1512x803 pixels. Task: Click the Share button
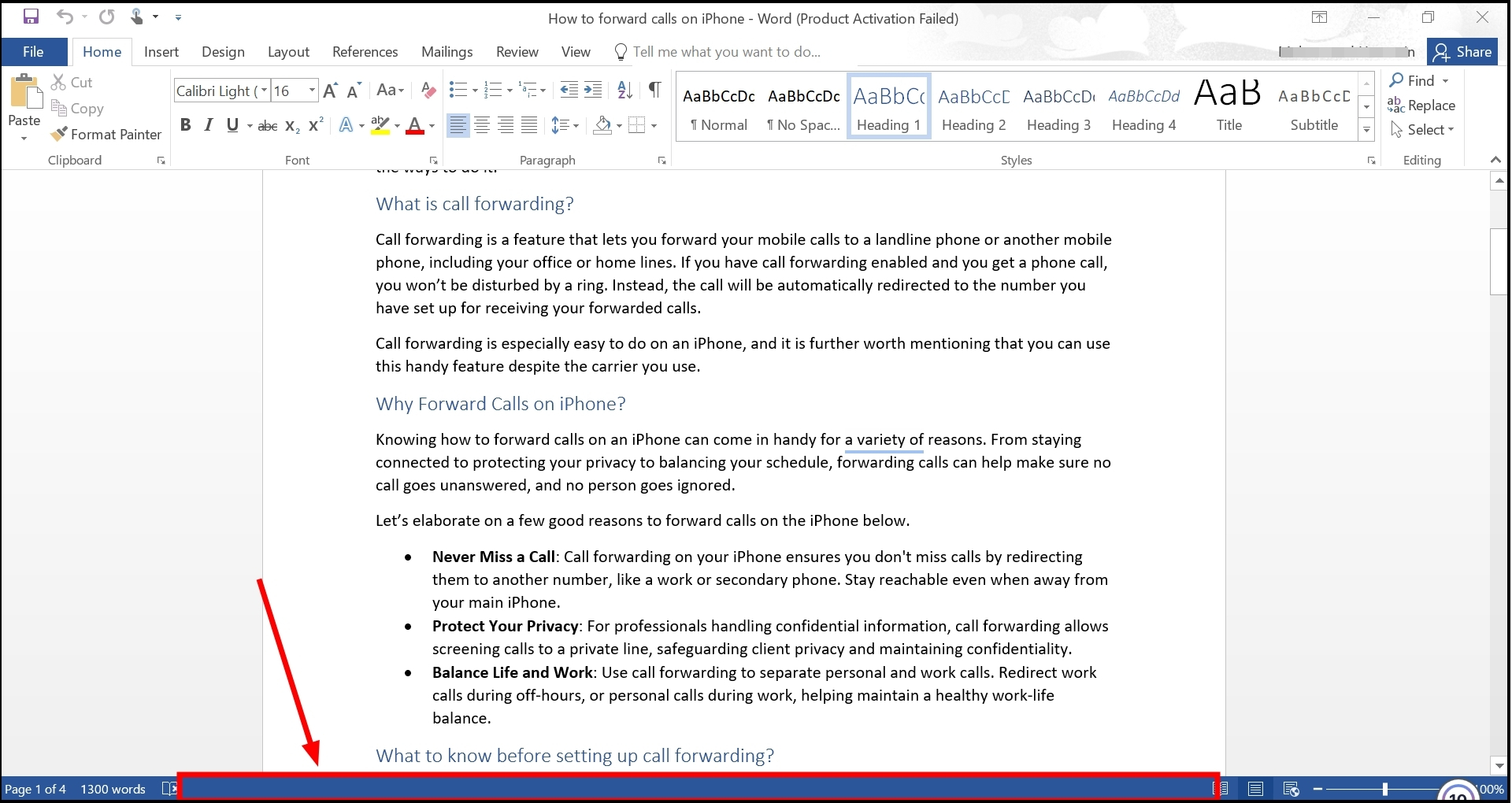tap(1462, 52)
